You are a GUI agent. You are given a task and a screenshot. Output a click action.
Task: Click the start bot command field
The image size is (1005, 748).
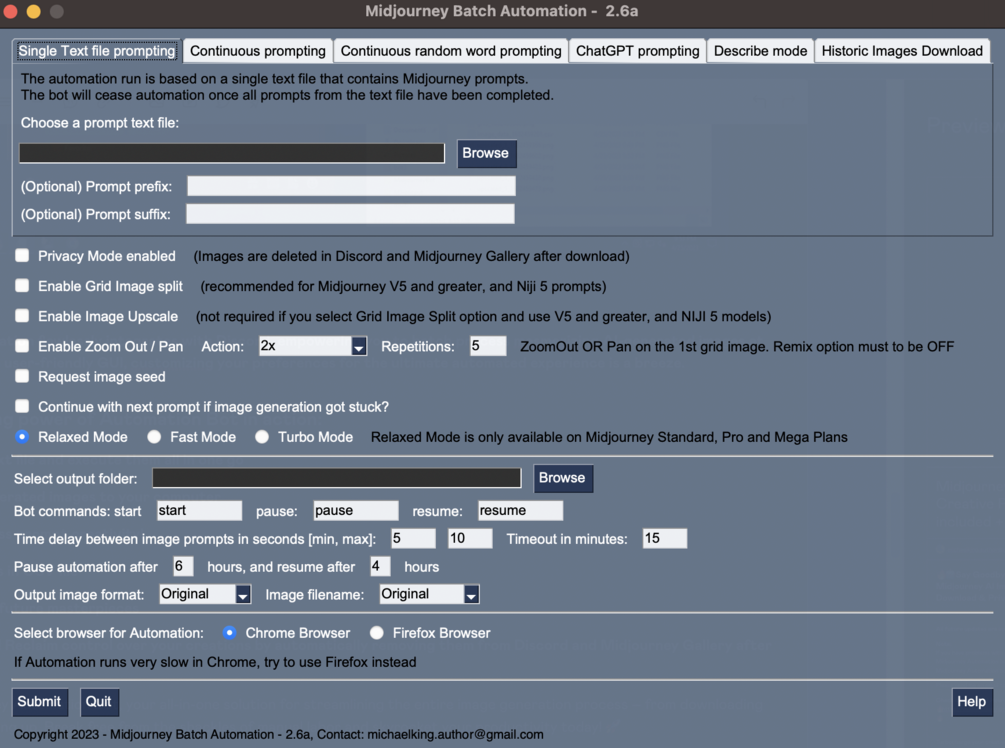(x=199, y=510)
